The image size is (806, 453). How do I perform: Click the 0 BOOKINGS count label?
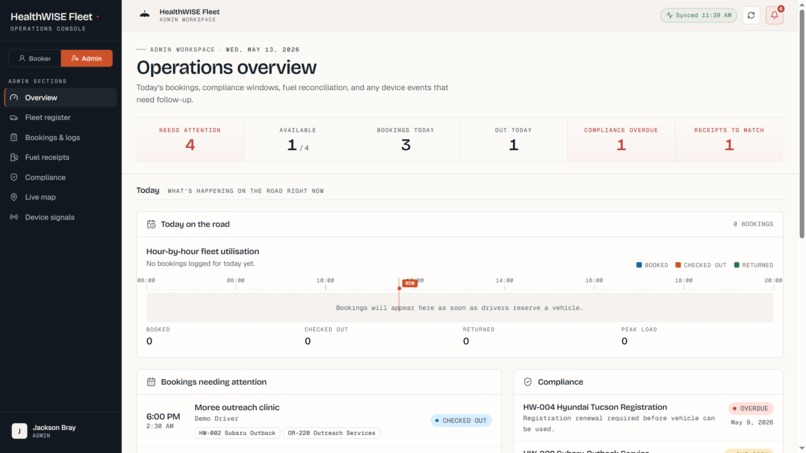click(x=753, y=224)
